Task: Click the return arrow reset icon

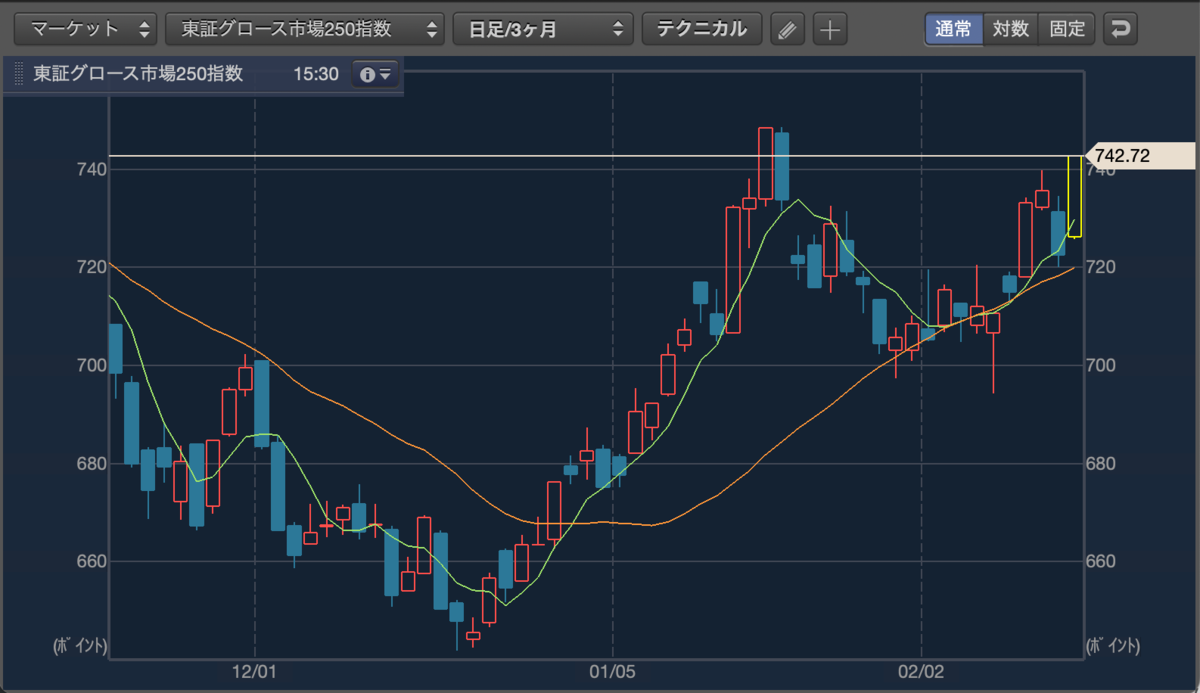Action: (x=1121, y=29)
